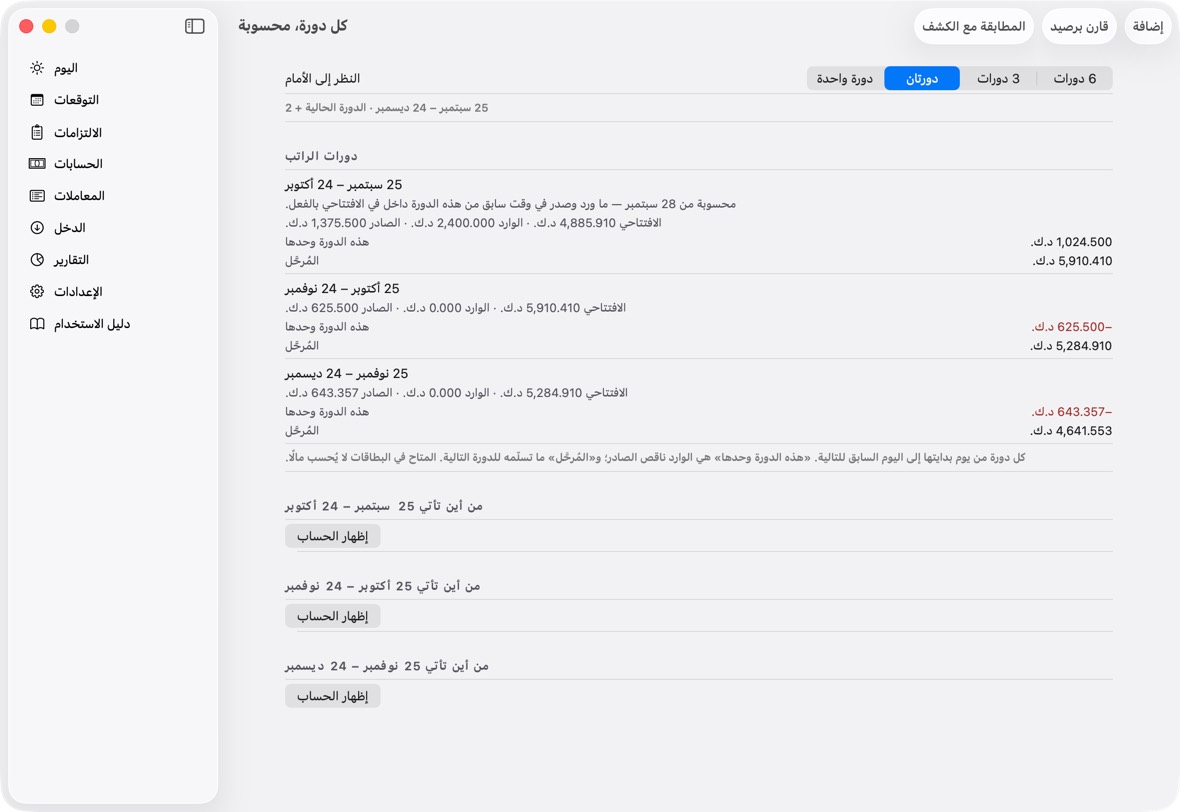Switch to the 6 دورات segment

pyautogui.click(x=1075, y=78)
